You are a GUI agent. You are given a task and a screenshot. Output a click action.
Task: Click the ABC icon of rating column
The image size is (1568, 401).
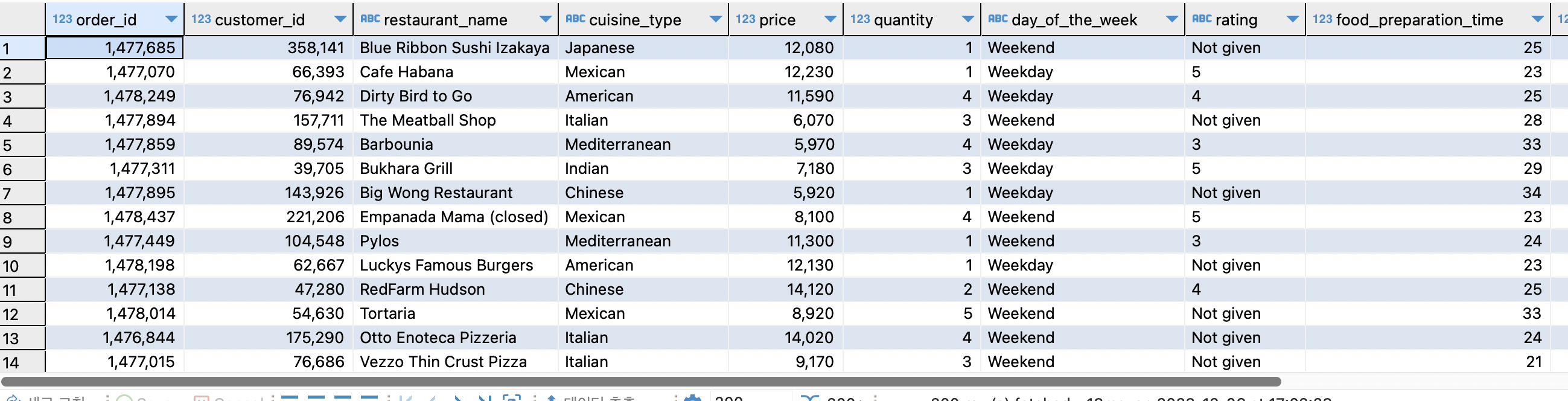click(x=1201, y=19)
